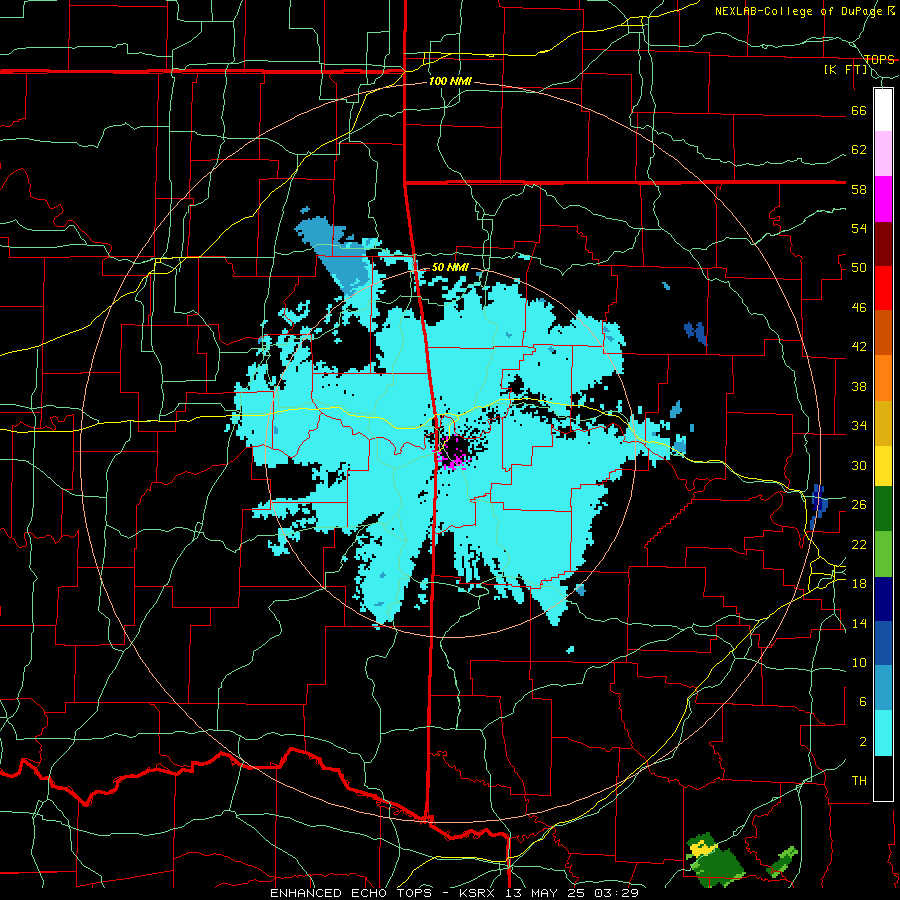This screenshot has width=900, height=900.
Task: Click the medium blue 18 legend swatch
Action: click(x=883, y=643)
